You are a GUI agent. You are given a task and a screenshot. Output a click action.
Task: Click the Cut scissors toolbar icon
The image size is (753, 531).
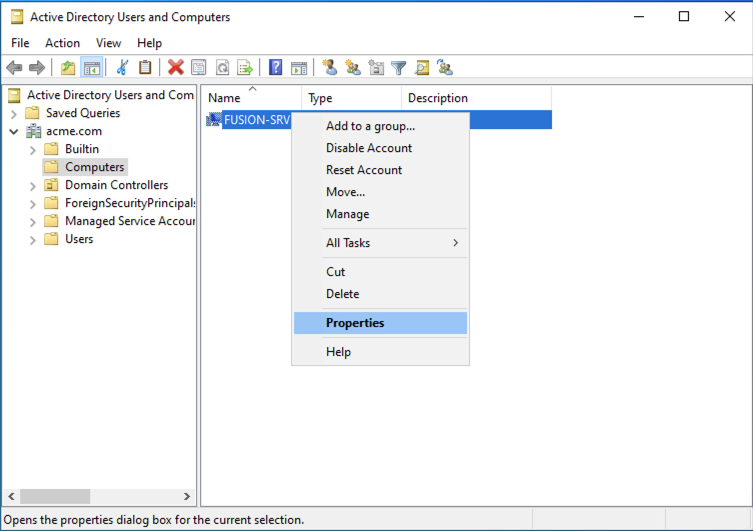[x=122, y=68]
